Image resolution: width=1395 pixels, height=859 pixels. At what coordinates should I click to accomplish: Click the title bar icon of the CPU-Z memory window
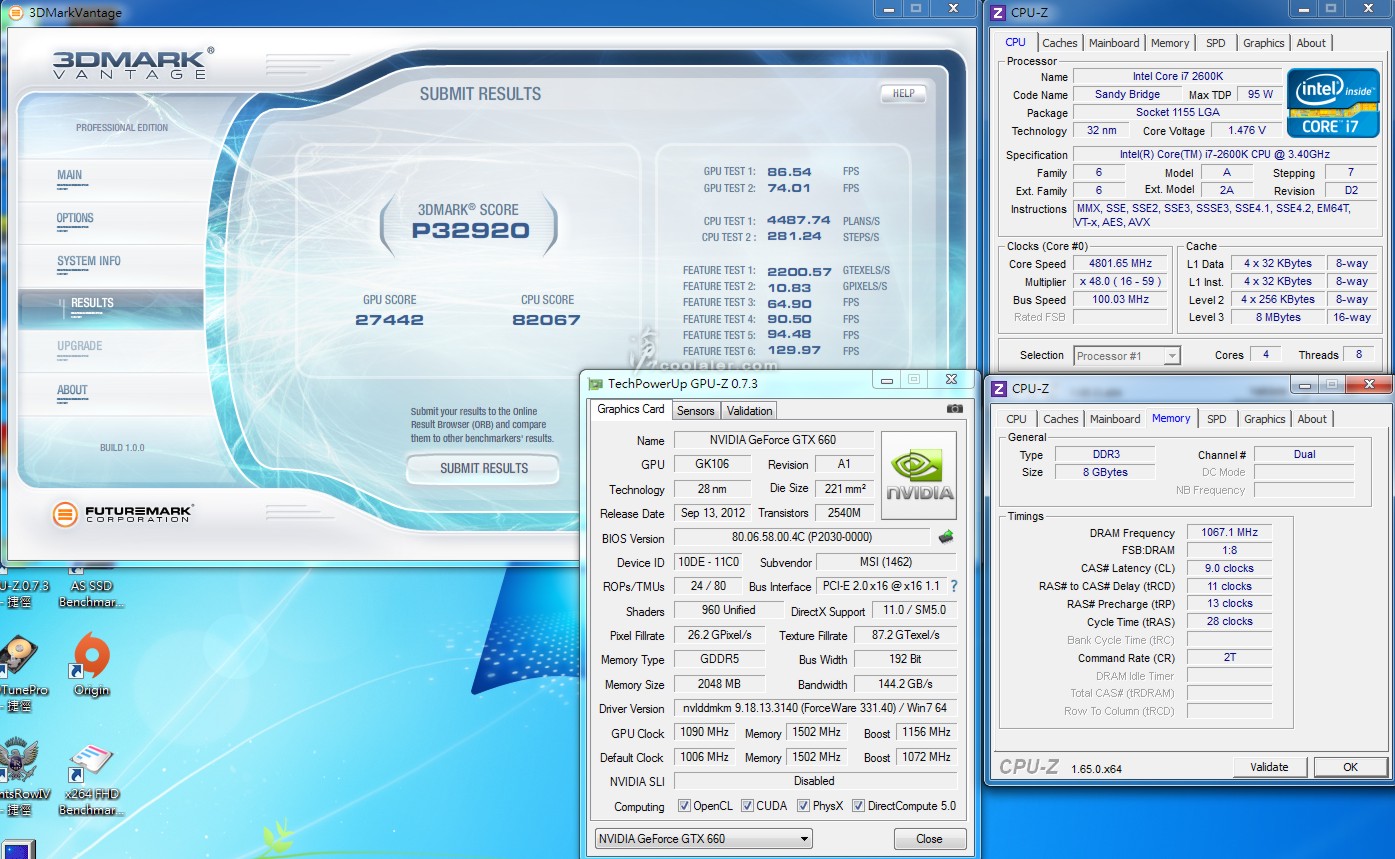coord(999,388)
